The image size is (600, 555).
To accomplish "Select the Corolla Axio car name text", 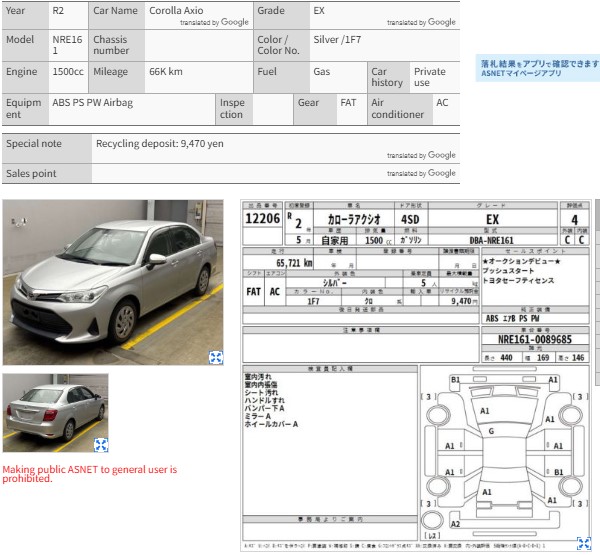I will click(176, 11).
